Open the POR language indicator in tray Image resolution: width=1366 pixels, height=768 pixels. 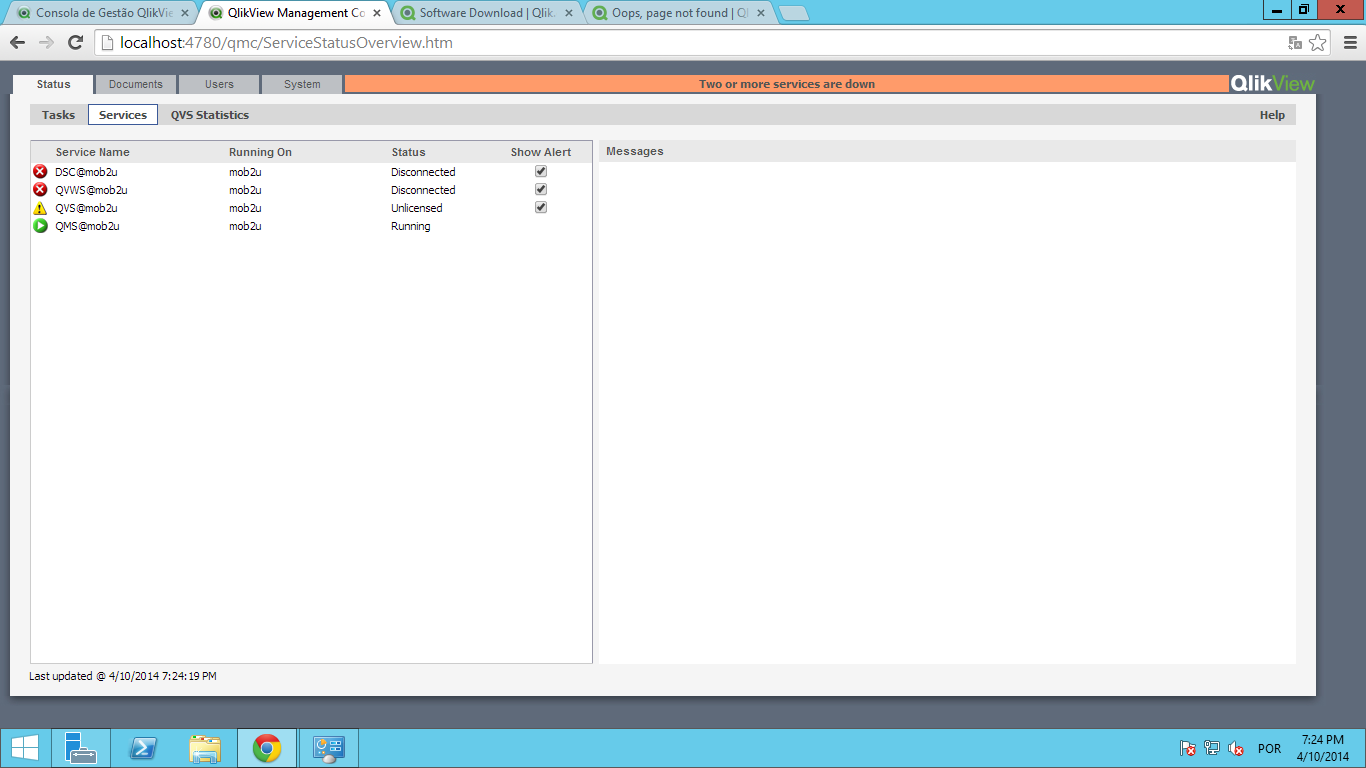tap(1269, 748)
